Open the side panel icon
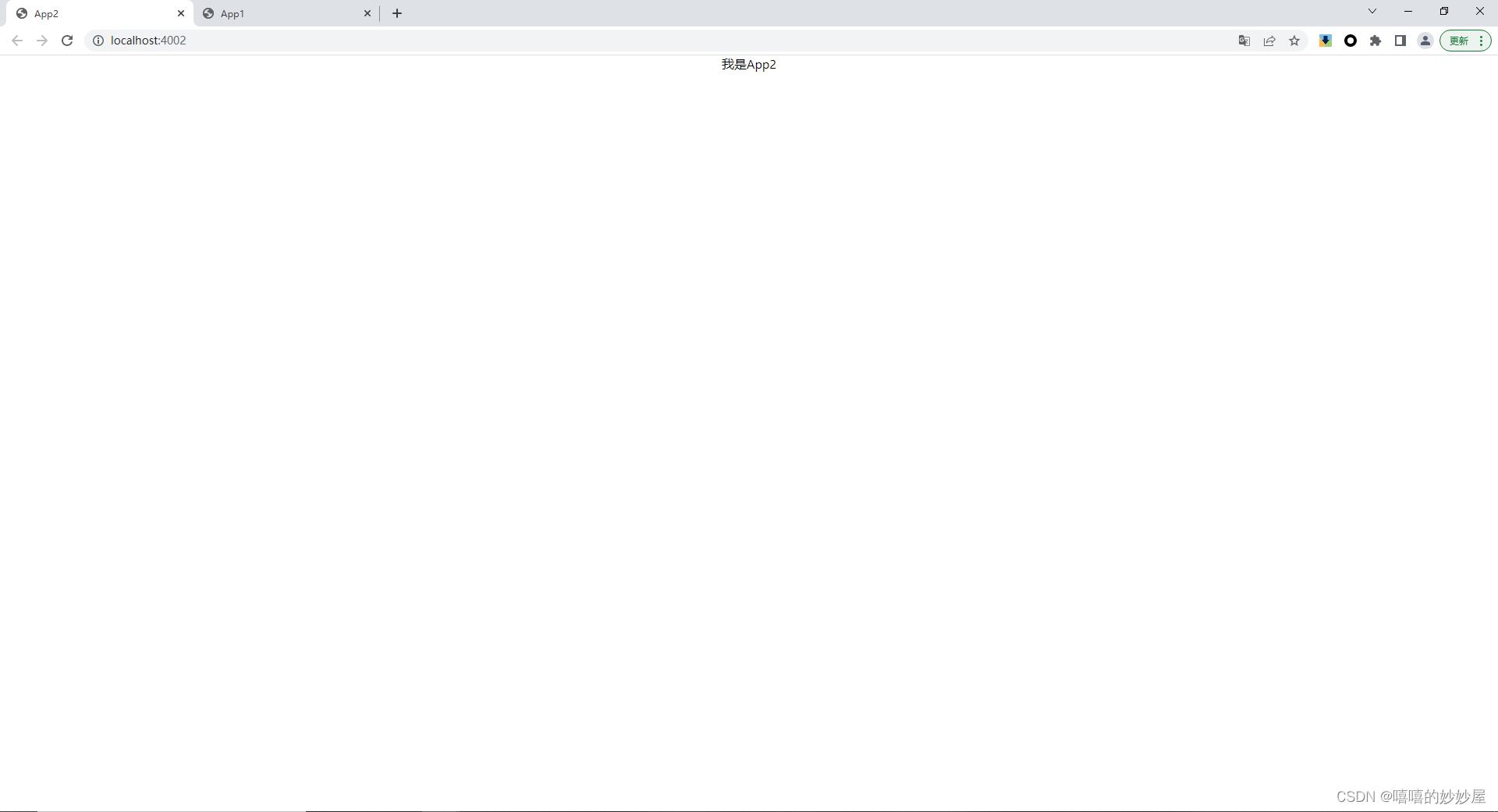The image size is (1498, 812). pos(1400,41)
